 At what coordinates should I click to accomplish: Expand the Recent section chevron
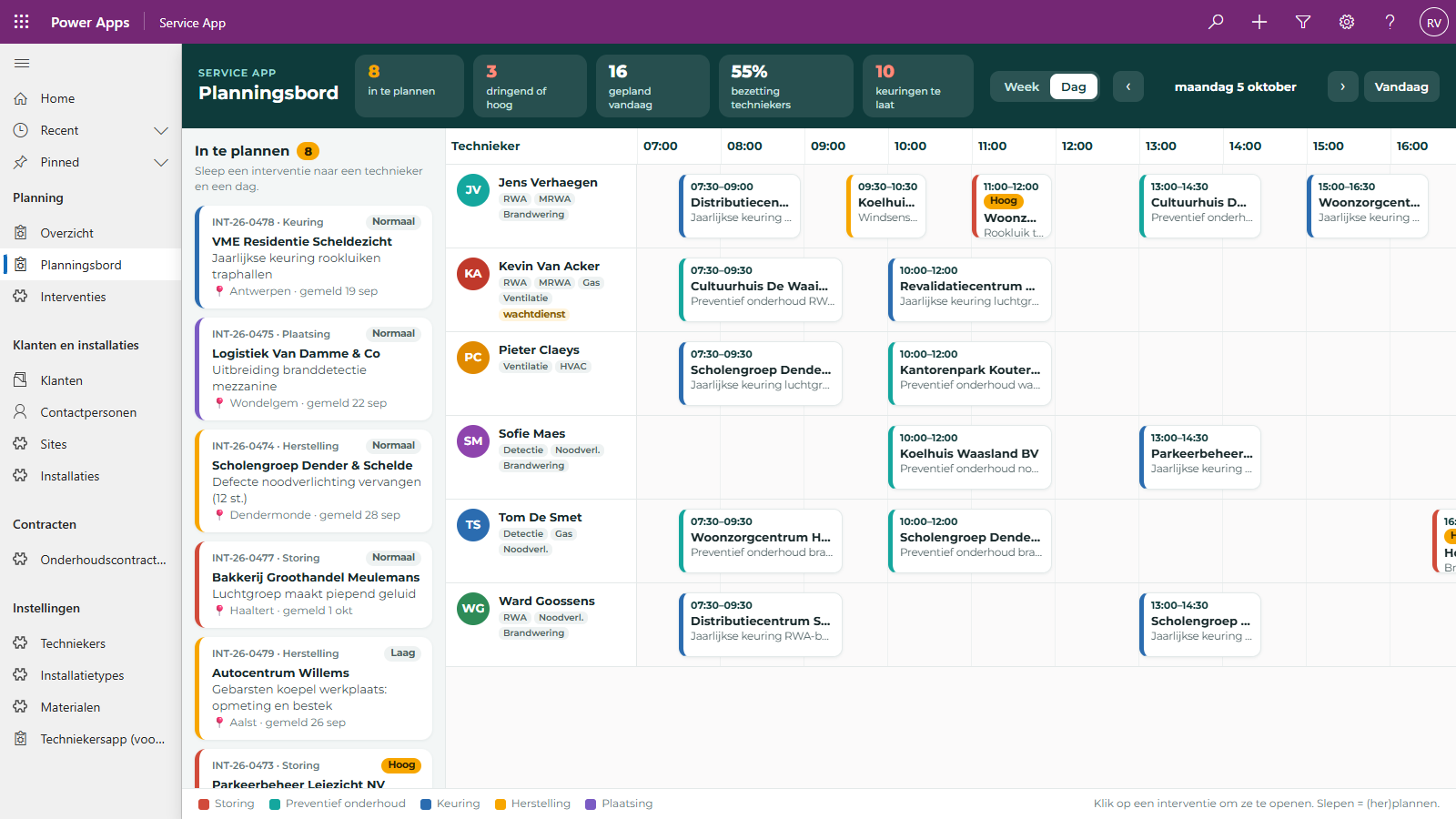[x=161, y=130]
